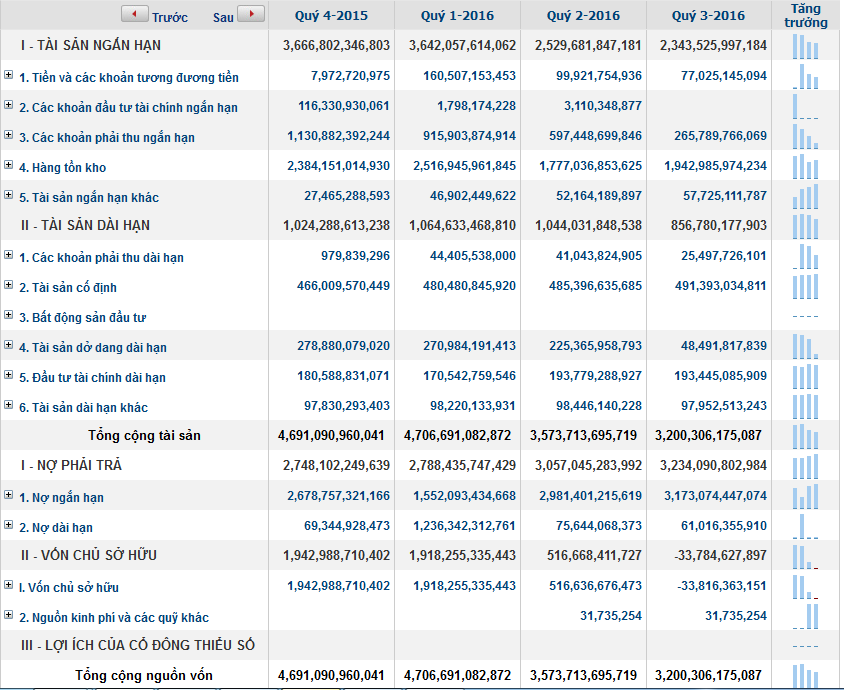Expand row 1. Các khoản phải thu dài hạn
This screenshot has height=690, width=844.
[9, 255]
